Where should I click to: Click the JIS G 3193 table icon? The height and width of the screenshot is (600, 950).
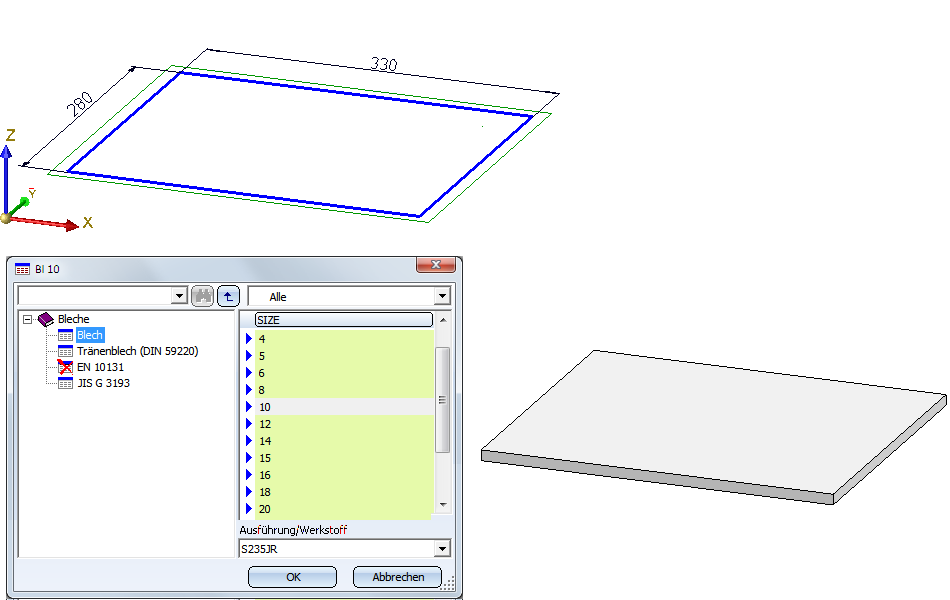[65, 383]
